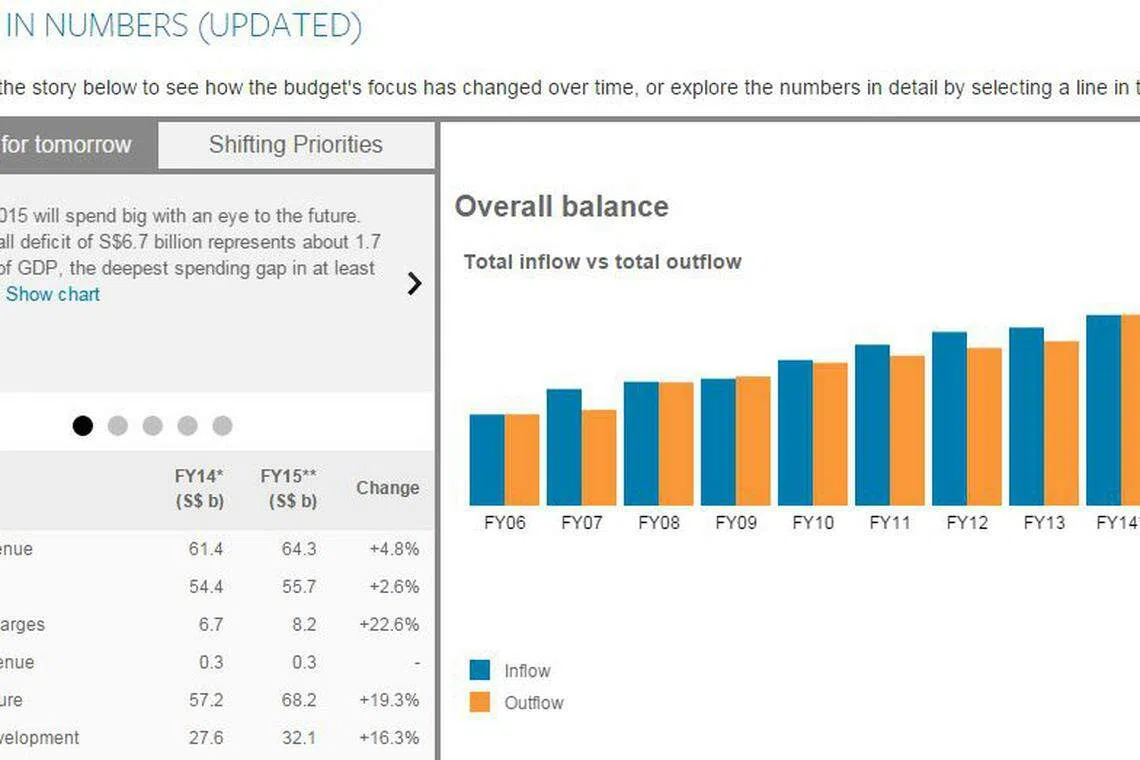
Task: Select the fourth carousel dot
Action: pos(188,426)
